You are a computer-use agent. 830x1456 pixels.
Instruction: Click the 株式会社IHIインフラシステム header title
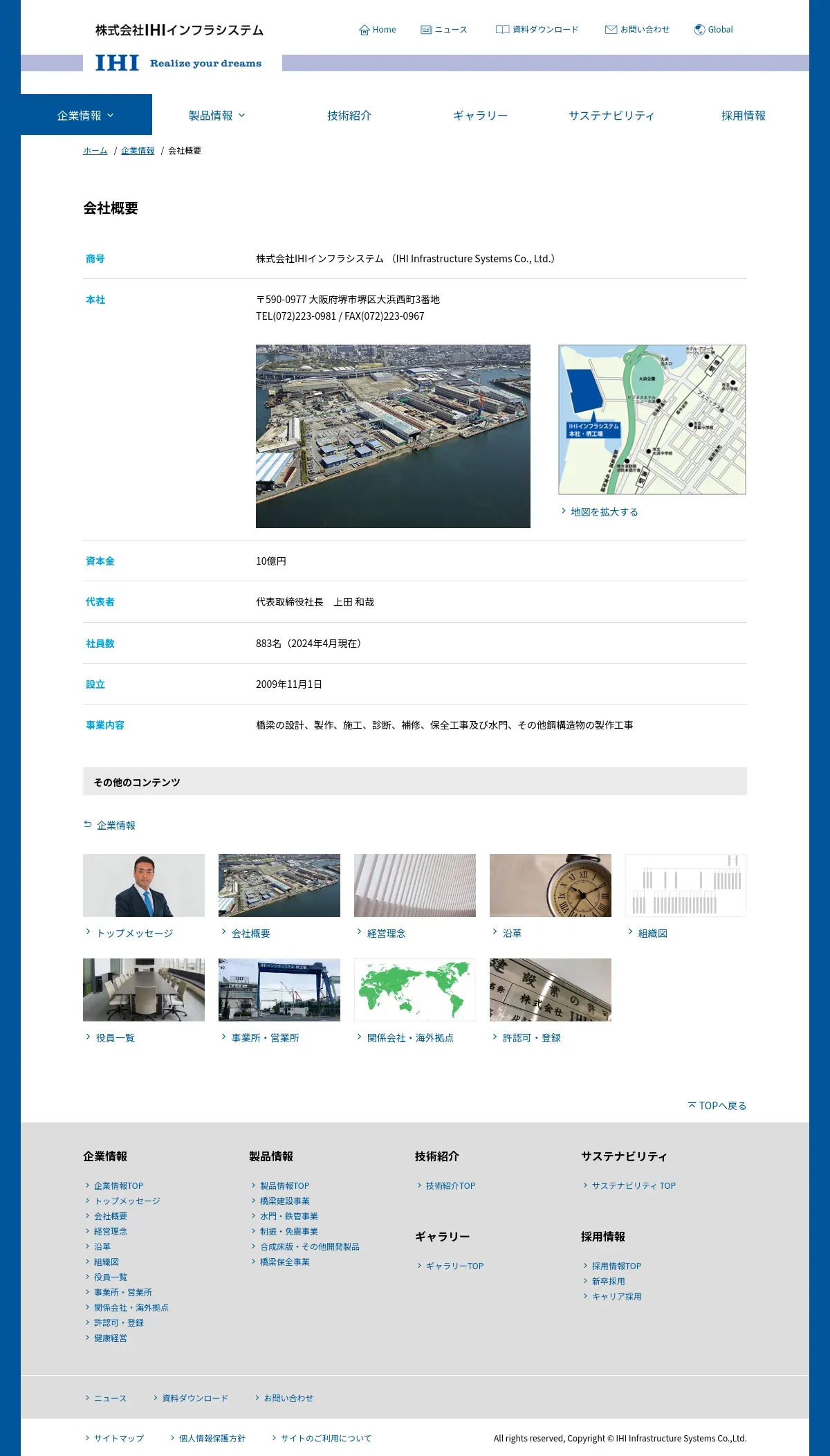[179, 30]
